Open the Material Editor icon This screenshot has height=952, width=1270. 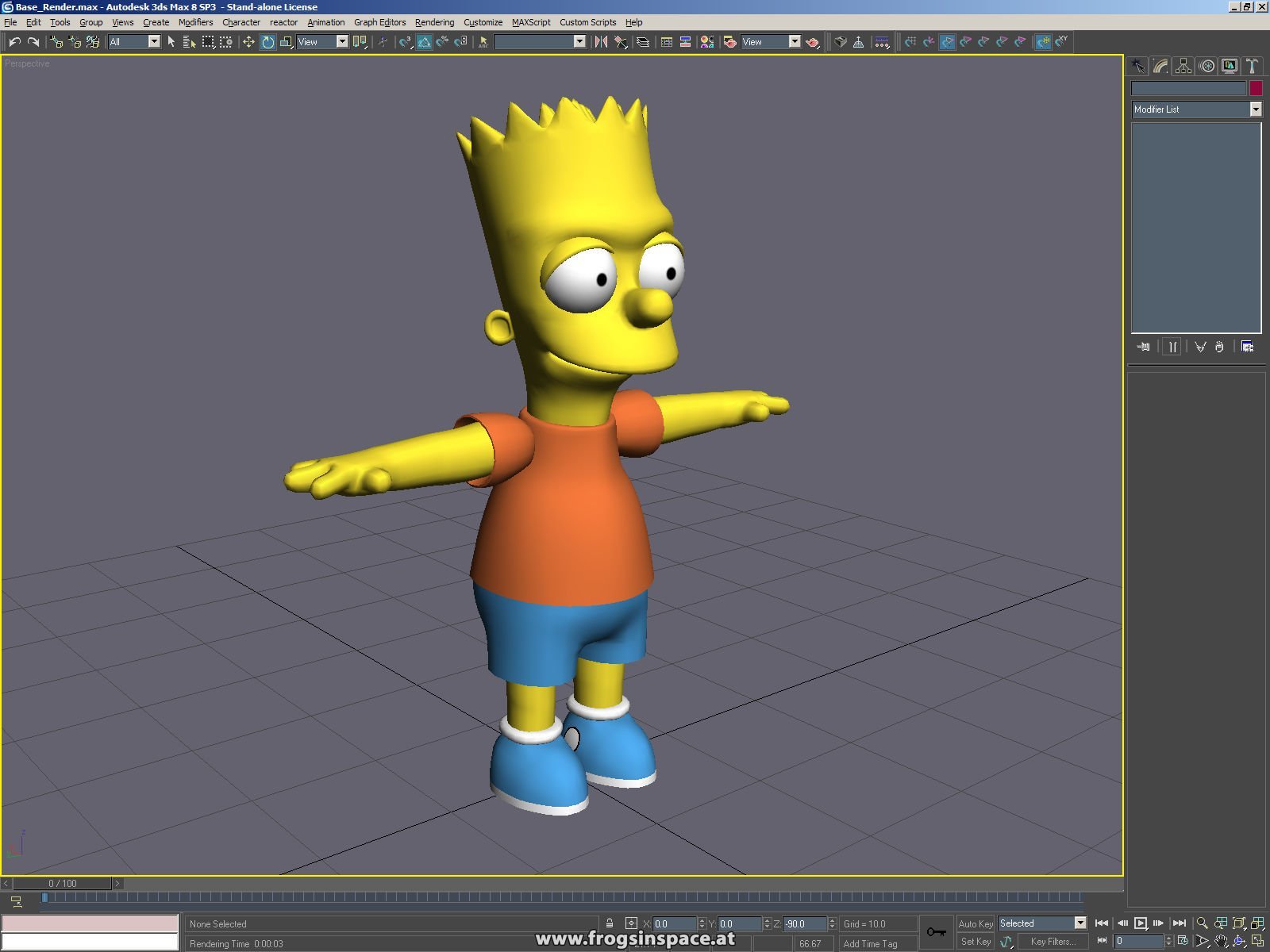(x=706, y=42)
